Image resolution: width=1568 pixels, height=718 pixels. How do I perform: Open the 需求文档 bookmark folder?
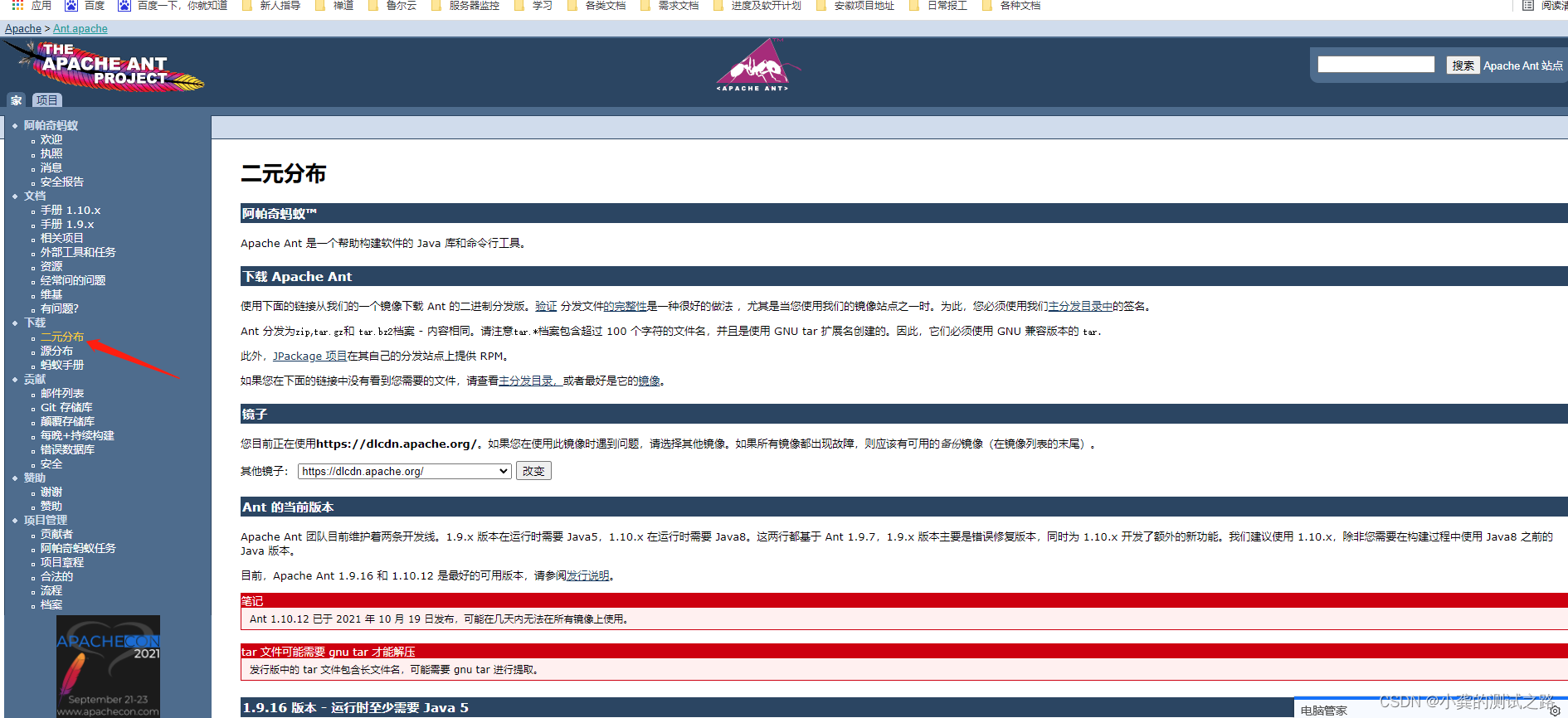tap(670, 5)
